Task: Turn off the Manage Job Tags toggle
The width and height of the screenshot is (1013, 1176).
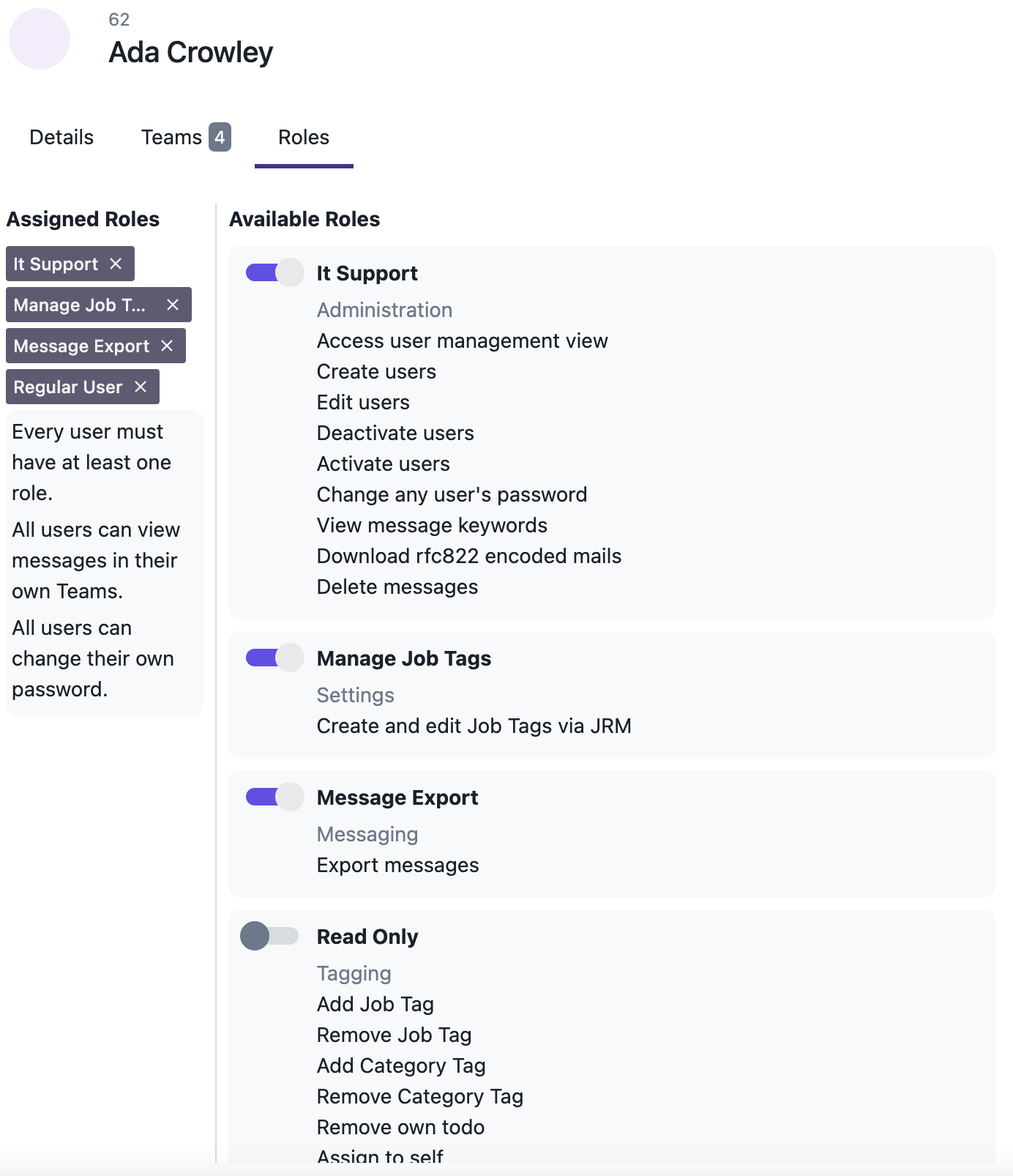Action: (274, 658)
